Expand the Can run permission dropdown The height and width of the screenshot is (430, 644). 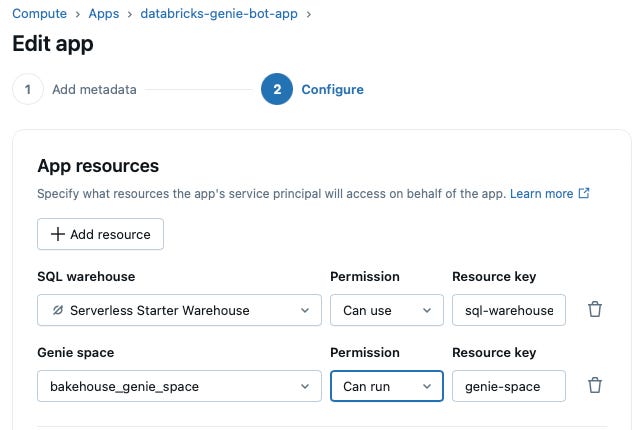point(386,385)
